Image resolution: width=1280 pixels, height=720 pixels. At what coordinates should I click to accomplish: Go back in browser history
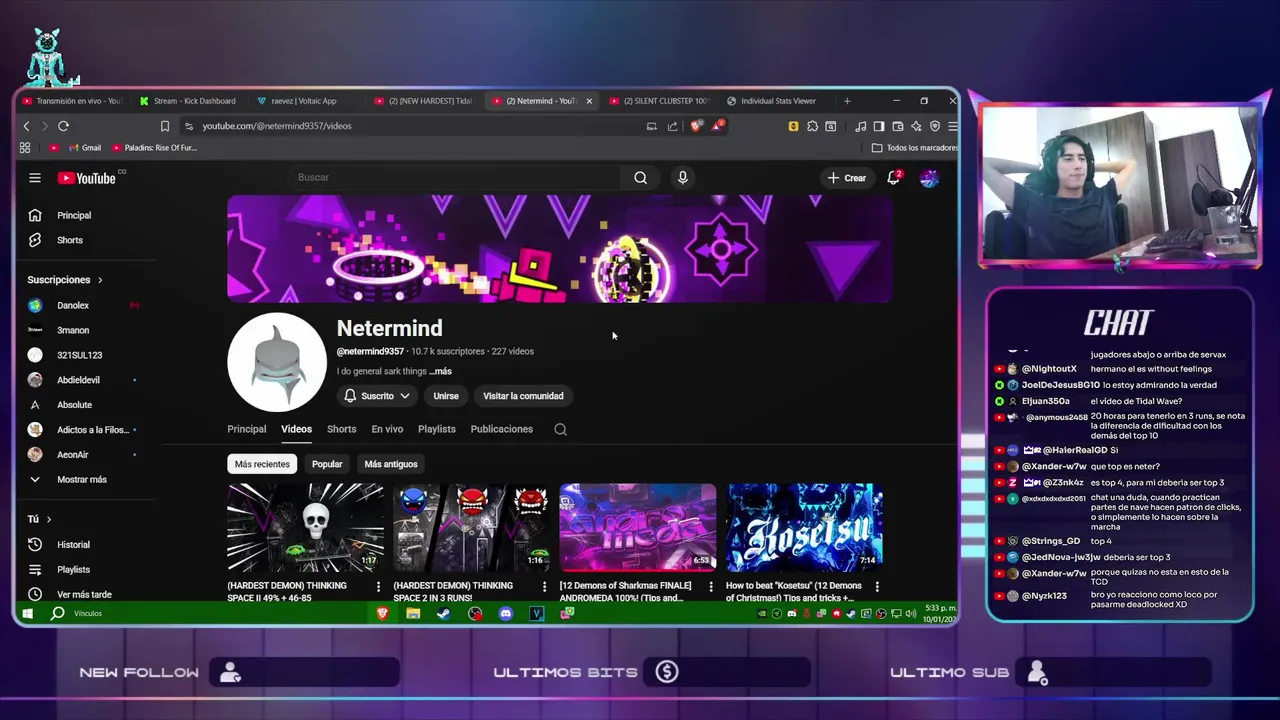[x=26, y=126]
